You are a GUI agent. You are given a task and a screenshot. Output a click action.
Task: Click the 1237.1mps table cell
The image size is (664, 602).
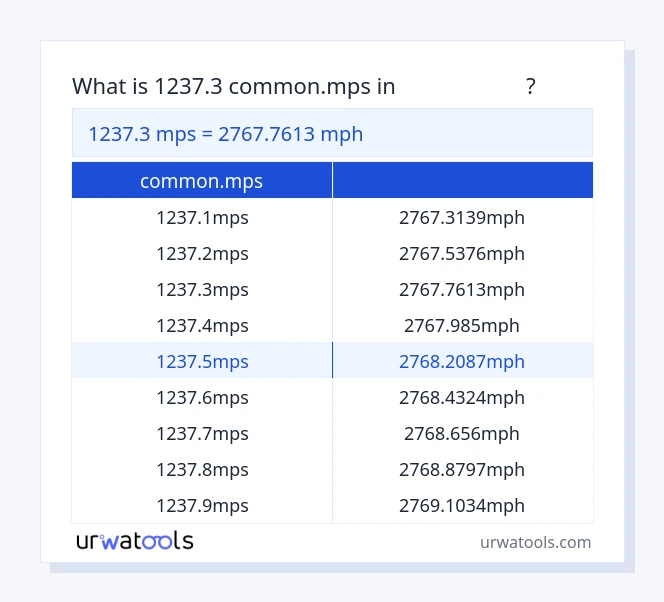click(x=202, y=217)
